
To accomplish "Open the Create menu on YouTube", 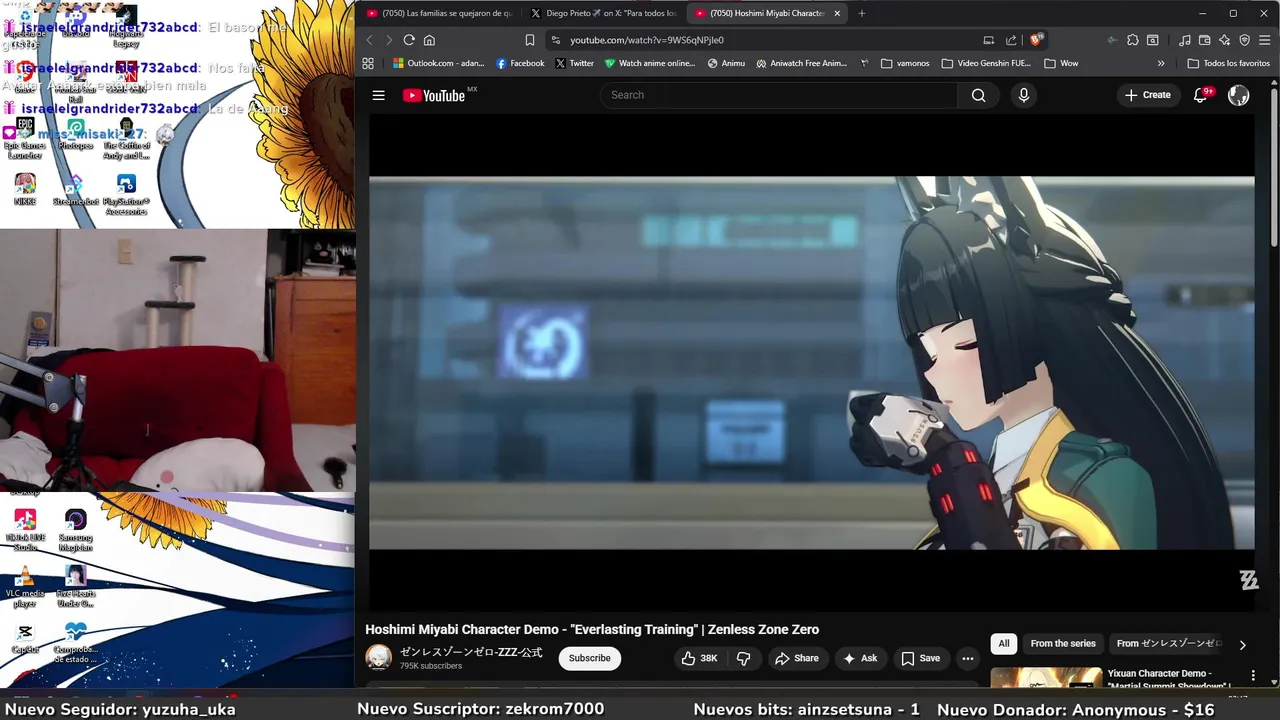I will [x=1147, y=95].
